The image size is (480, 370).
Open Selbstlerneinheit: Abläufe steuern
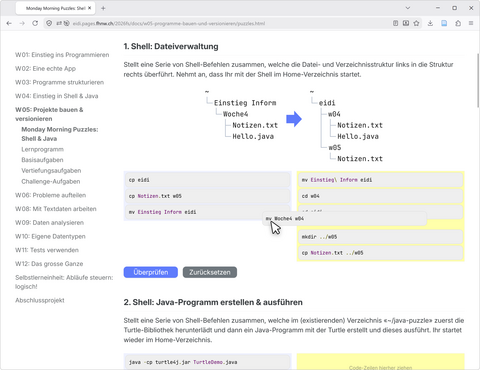tap(64, 282)
